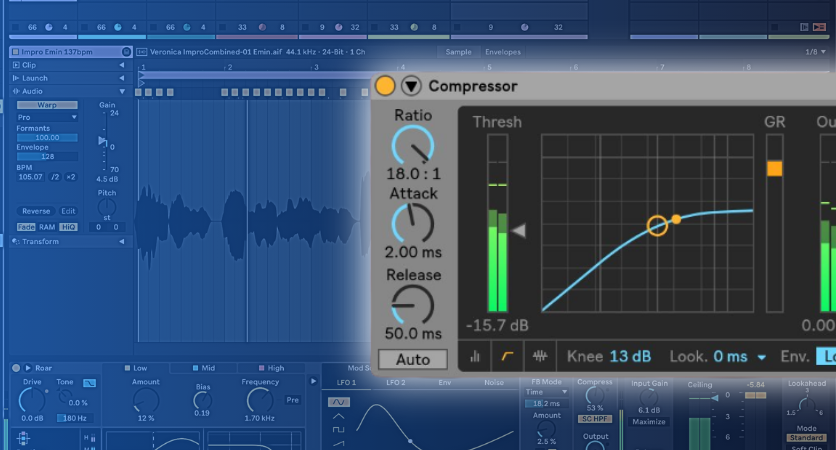Select the collapsed view icon in Compressor

pyautogui.click(x=474, y=356)
